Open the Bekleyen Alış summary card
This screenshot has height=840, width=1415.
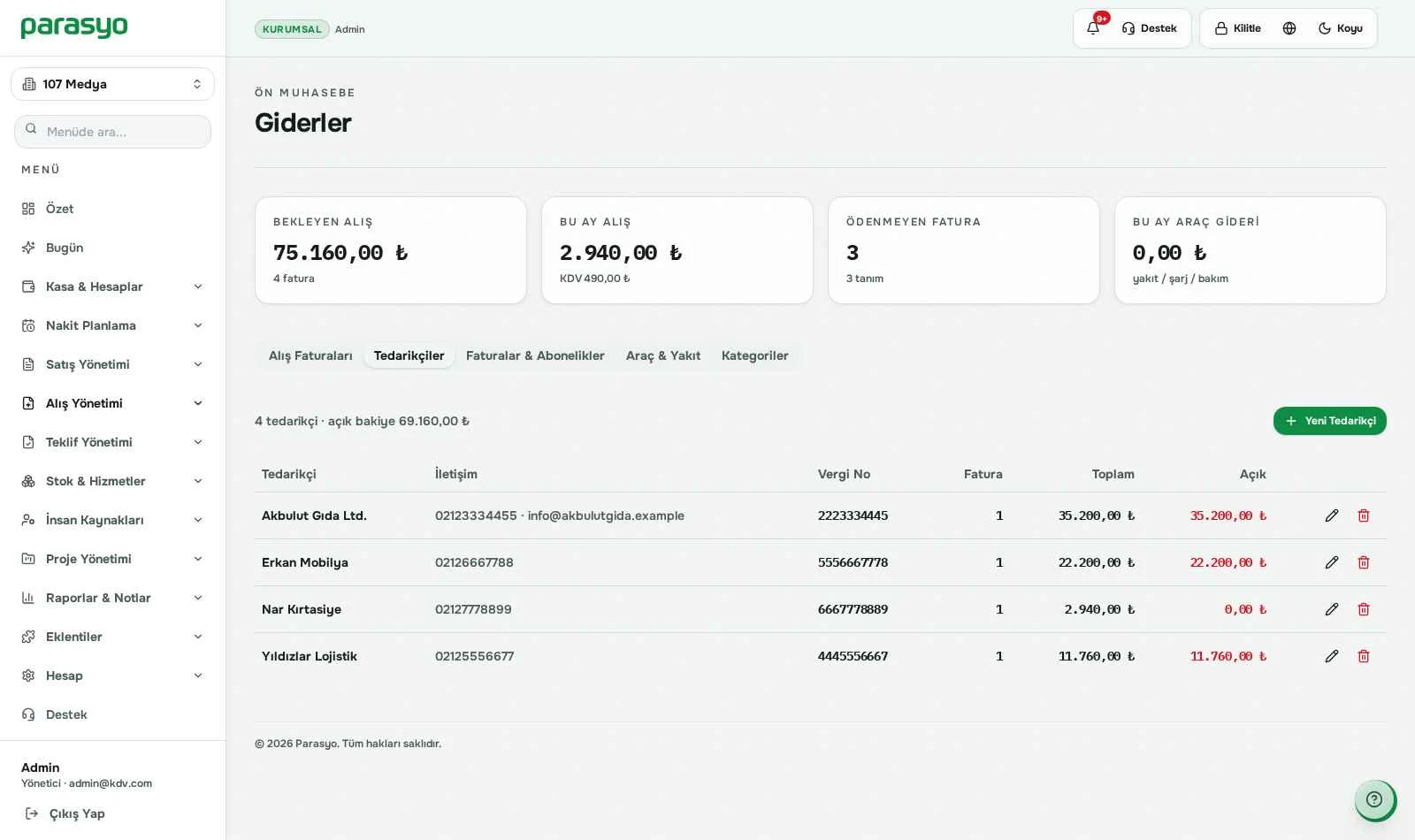(391, 250)
